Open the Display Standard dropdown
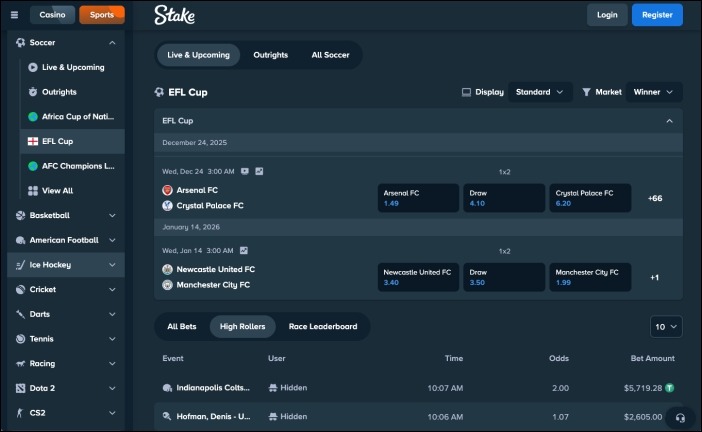Image resolution: width=702 pixels, height=432 pixels. pos(540,92)
